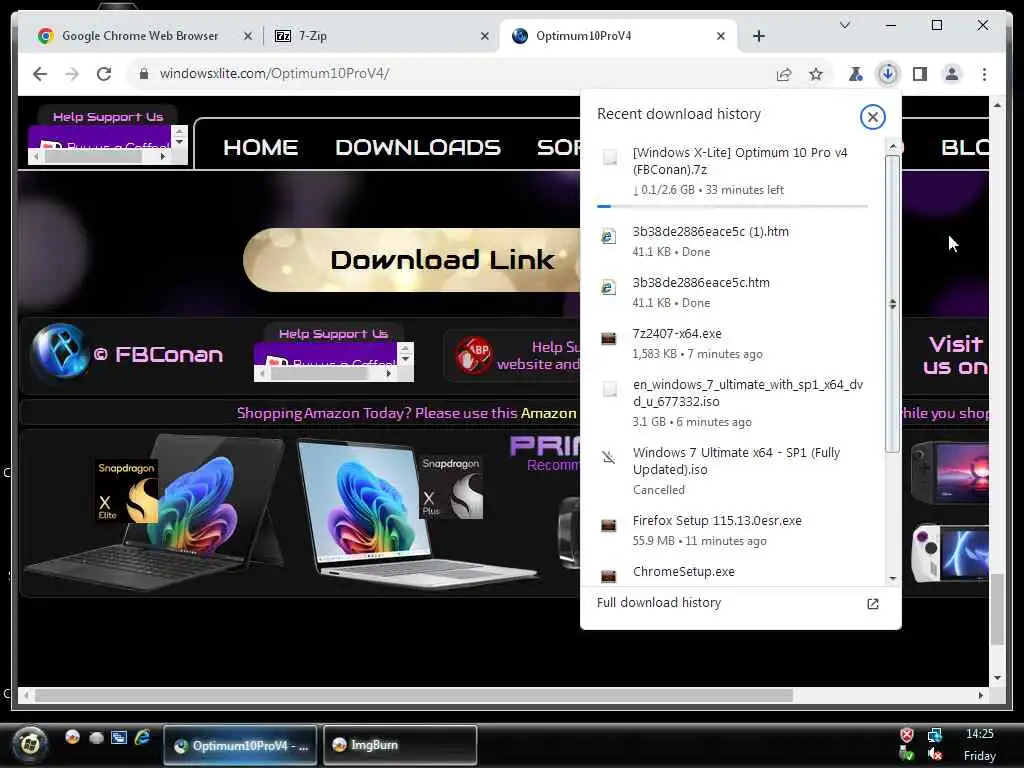The width and height of the screenshot is (1024, 768).
Task: Open the Chrome Labs flask icon
Action: pos(855,74)
